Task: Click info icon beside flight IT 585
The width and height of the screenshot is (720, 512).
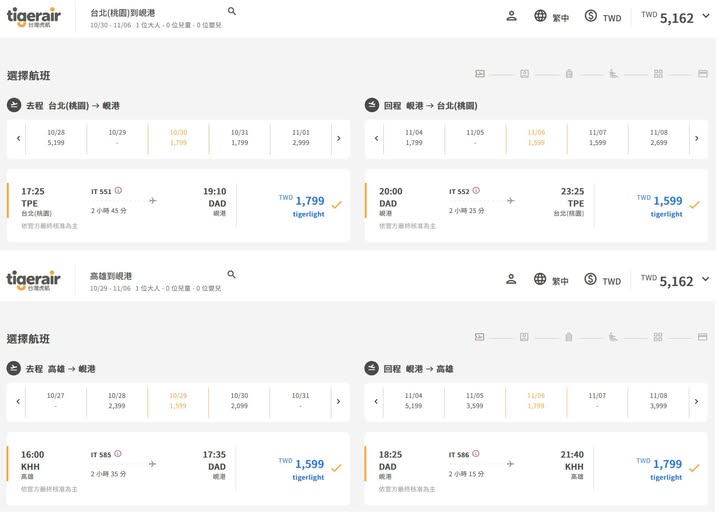Action: pyautogui.click(x=118, y=453)
